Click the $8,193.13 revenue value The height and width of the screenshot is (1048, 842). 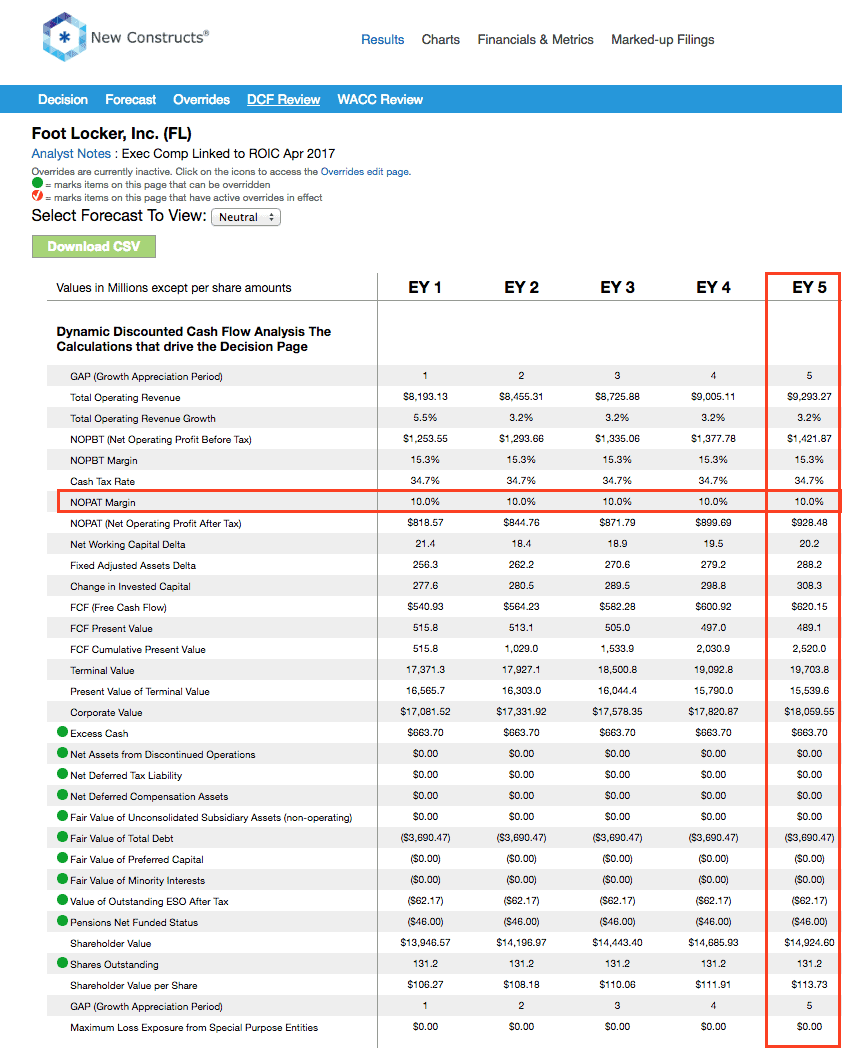[425, 397]
